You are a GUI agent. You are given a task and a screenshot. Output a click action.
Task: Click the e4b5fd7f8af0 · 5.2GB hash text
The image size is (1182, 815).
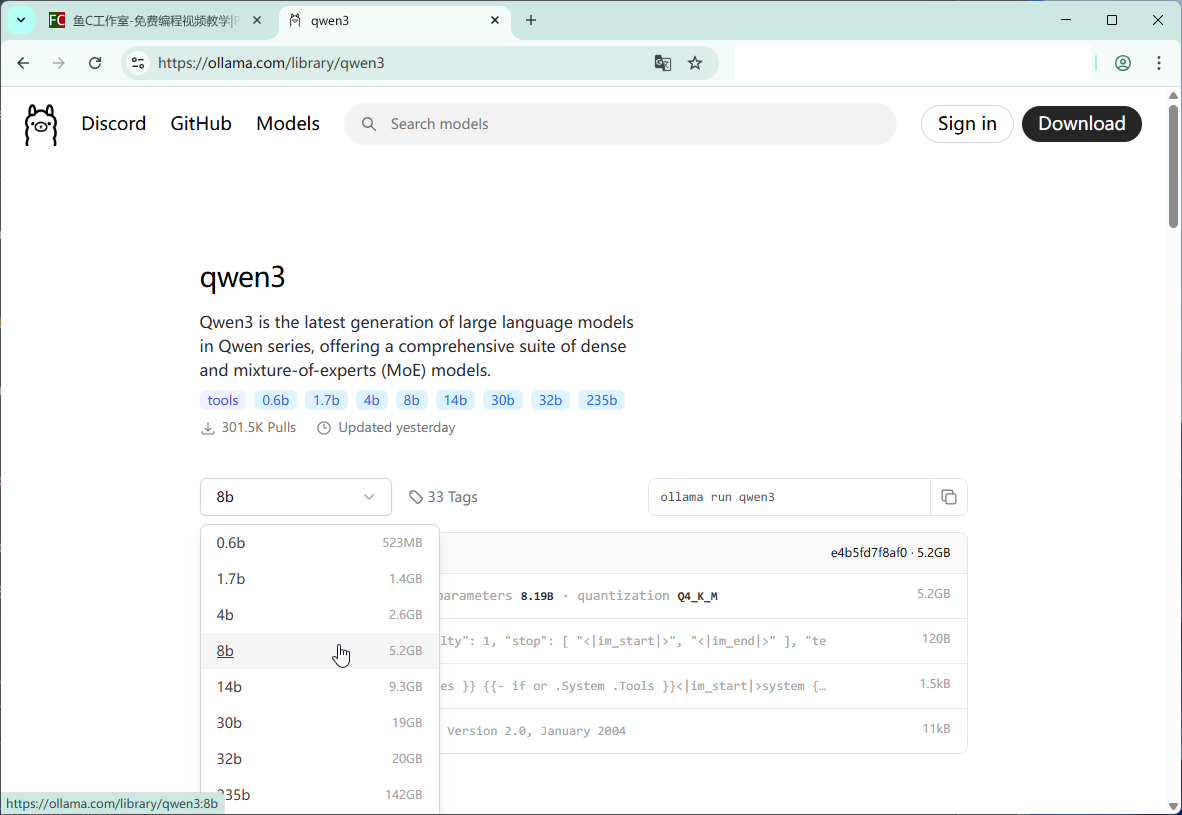tap(890, 553)
